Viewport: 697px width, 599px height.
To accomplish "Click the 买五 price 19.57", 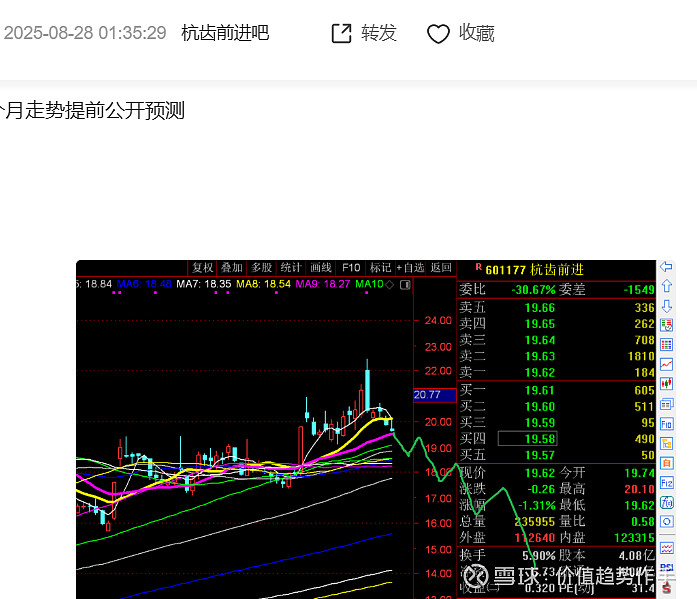I will (540, 455).
